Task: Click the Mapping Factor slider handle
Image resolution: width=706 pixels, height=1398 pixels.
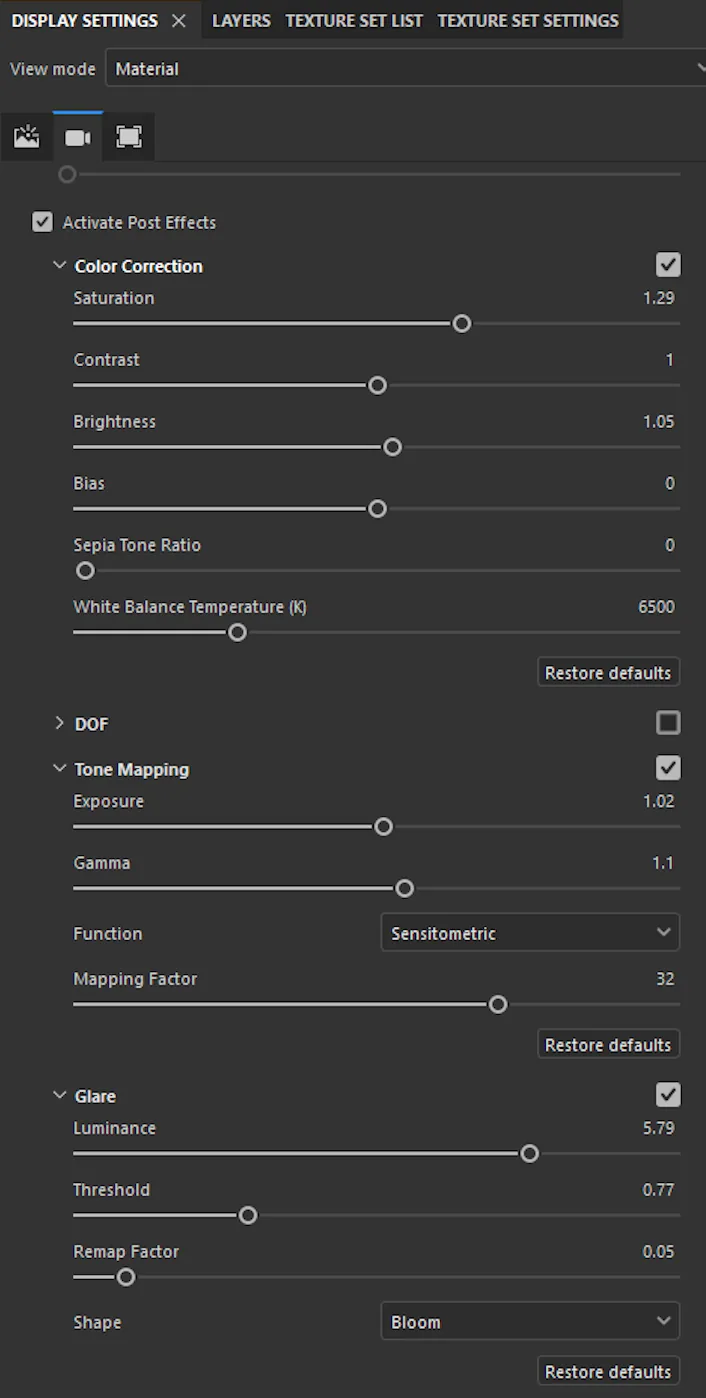Action: click(x=498, y=1005)
